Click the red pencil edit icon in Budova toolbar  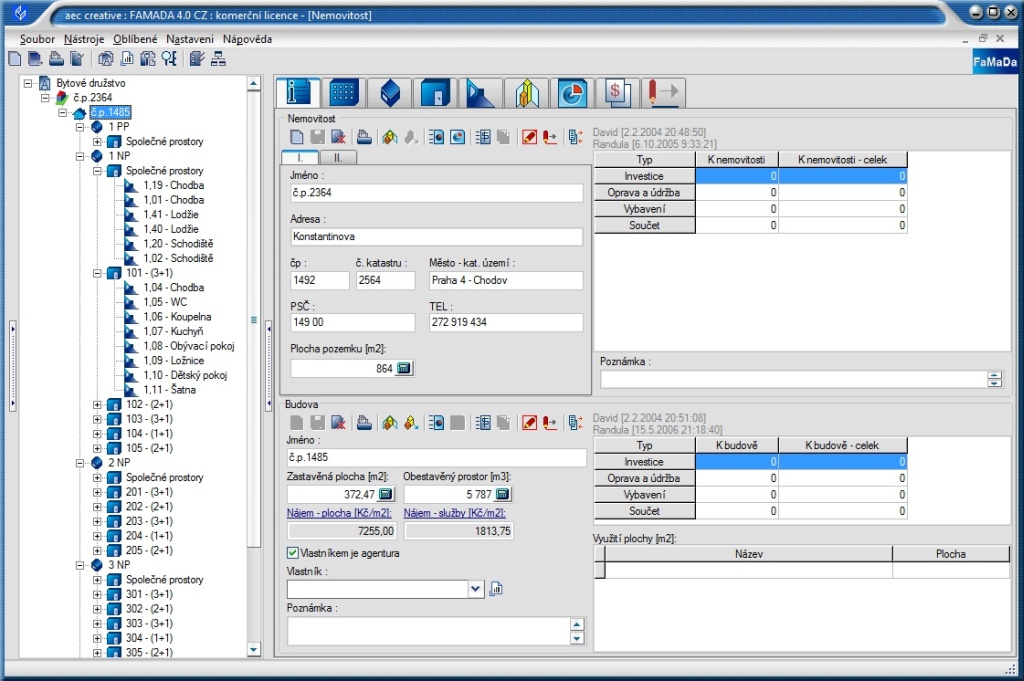coord(530,423)
